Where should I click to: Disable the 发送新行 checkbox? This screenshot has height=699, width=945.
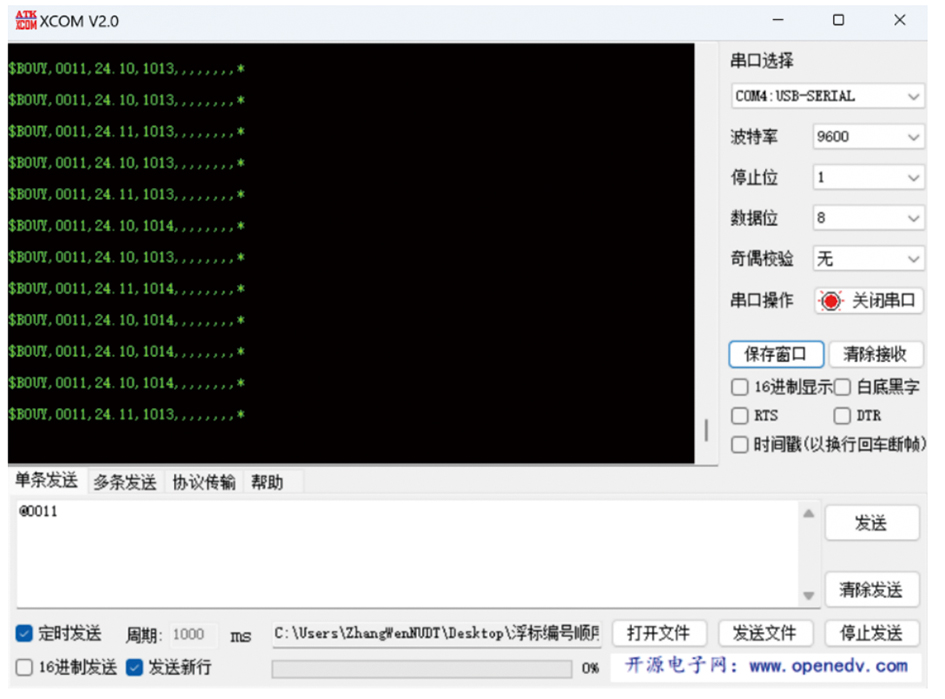point(135,667)
